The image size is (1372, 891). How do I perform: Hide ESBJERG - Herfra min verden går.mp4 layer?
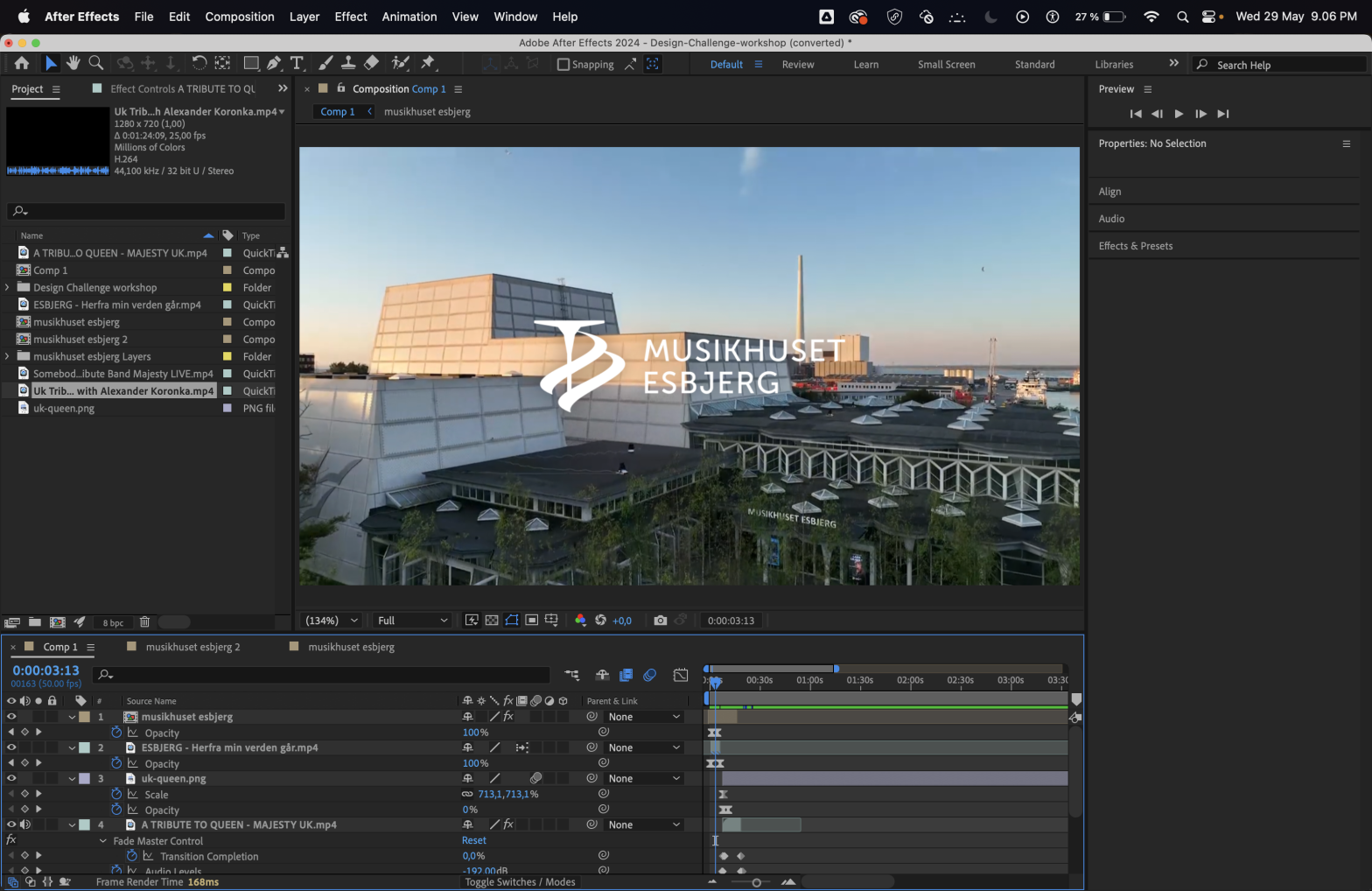[11, 747]
